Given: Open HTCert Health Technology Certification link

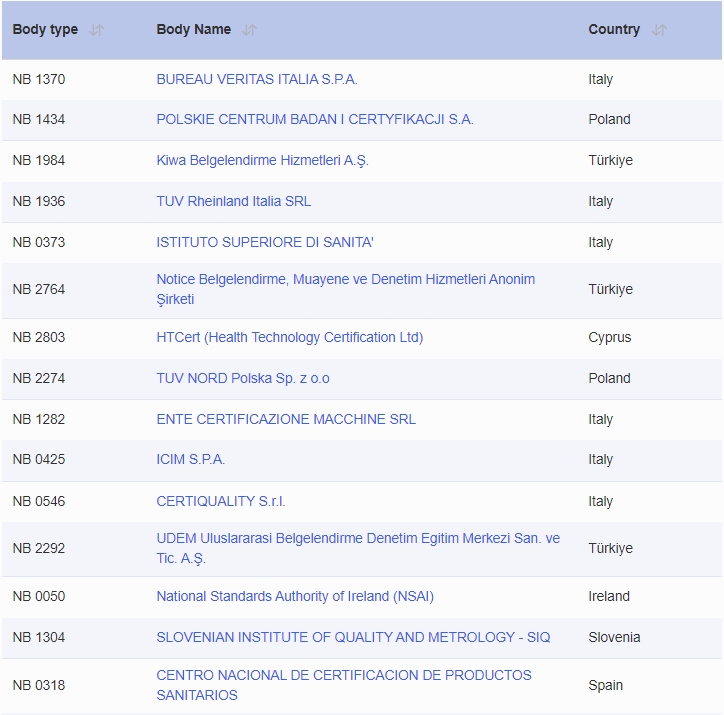Looking at the screenshot, I should pos(290,337).
